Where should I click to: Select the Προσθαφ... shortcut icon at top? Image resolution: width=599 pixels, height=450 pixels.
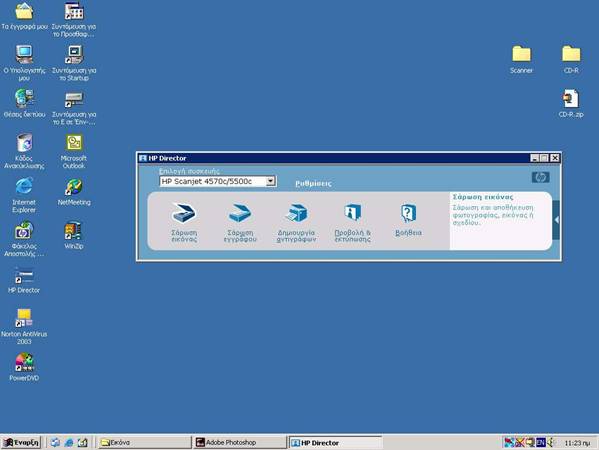[x=74, y=19]
